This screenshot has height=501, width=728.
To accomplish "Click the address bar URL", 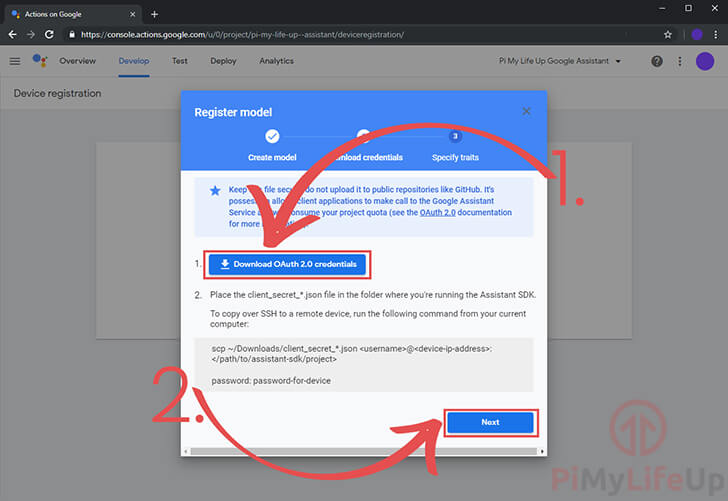I will 242,34.
